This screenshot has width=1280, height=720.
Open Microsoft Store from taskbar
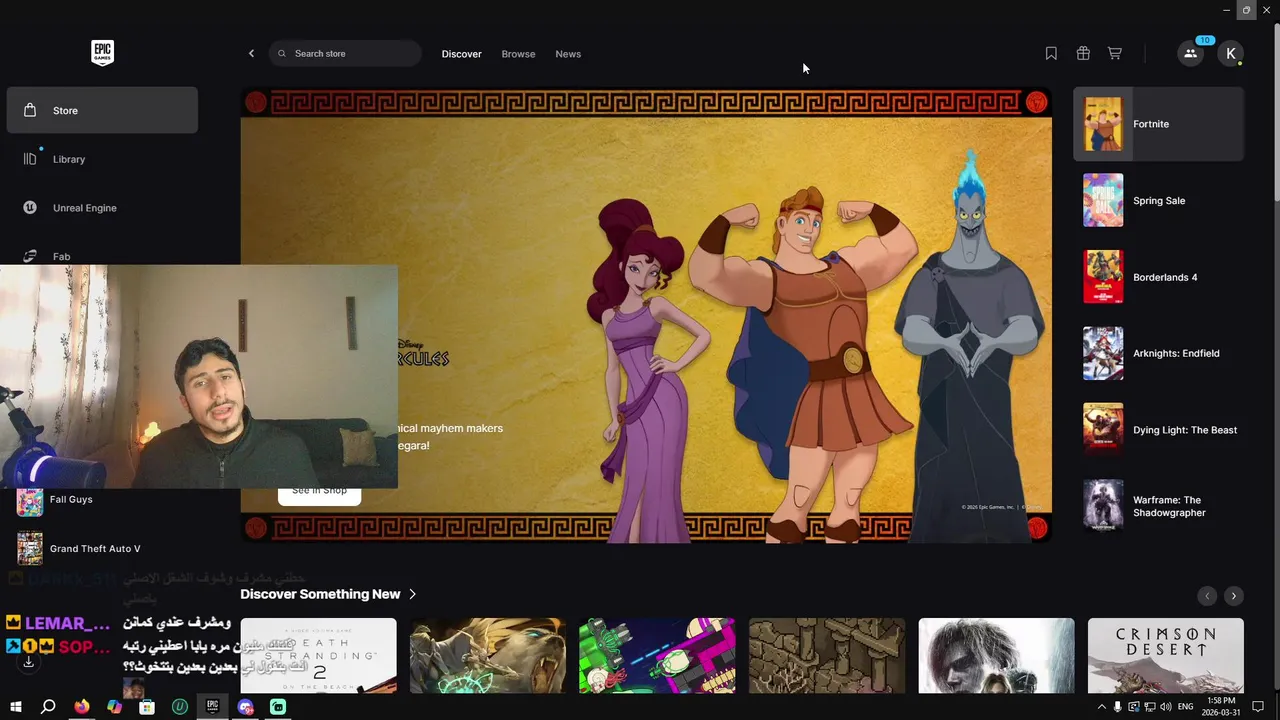click(147, 707)
